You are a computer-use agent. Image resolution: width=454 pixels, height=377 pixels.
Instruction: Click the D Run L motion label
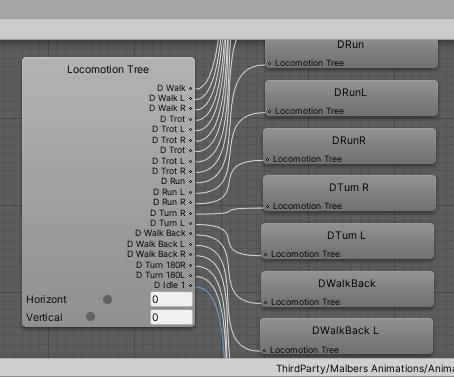(169, 192)
